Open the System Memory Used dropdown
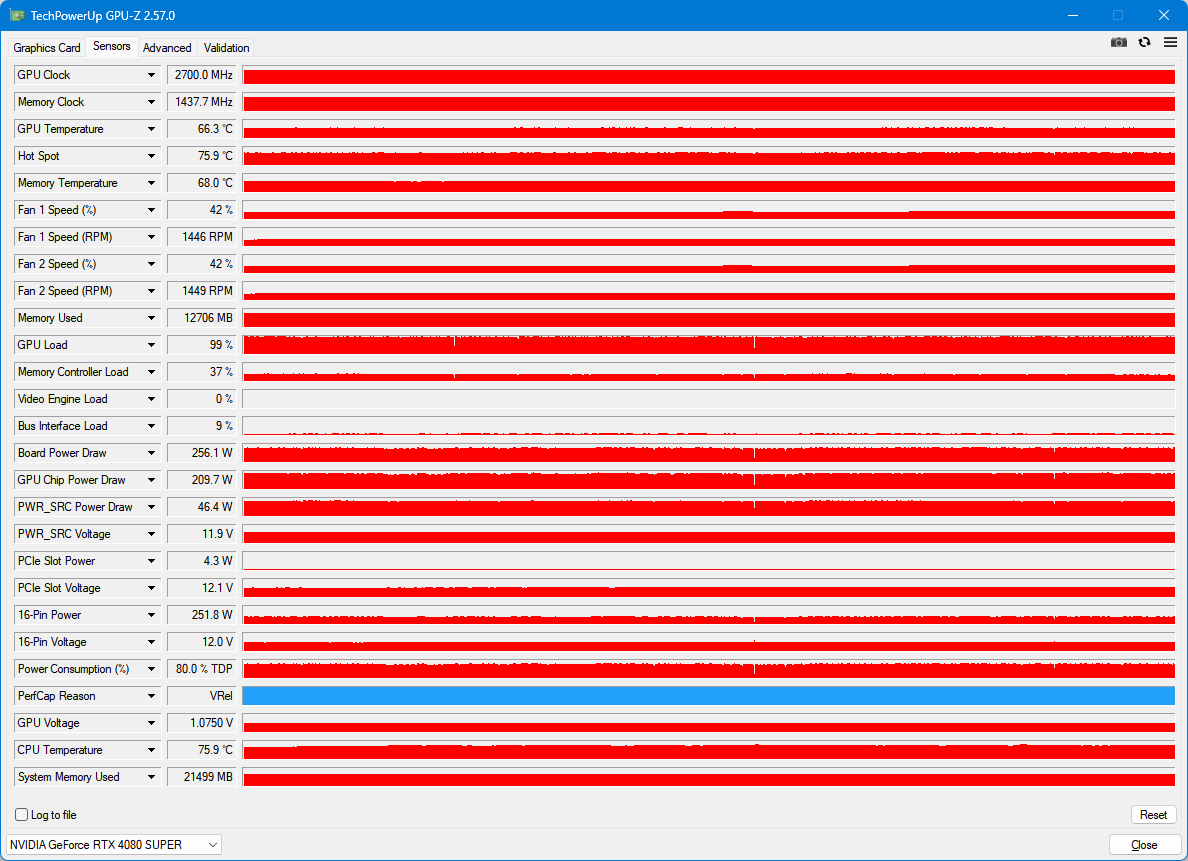1188x861 pixels. pyautogui.click(x=88, y=777)
